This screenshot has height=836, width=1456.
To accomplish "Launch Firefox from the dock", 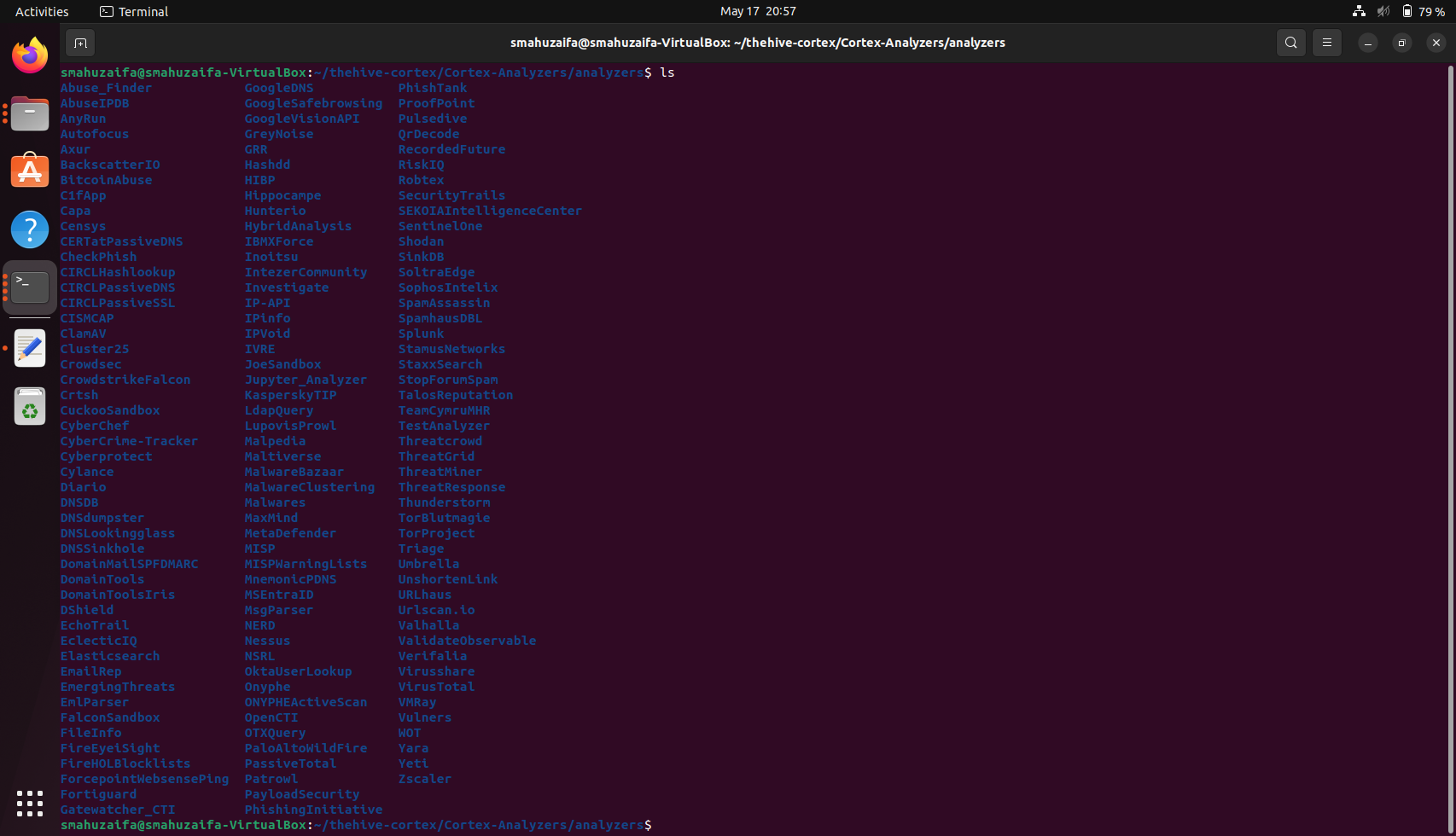I will pos(30,55).
